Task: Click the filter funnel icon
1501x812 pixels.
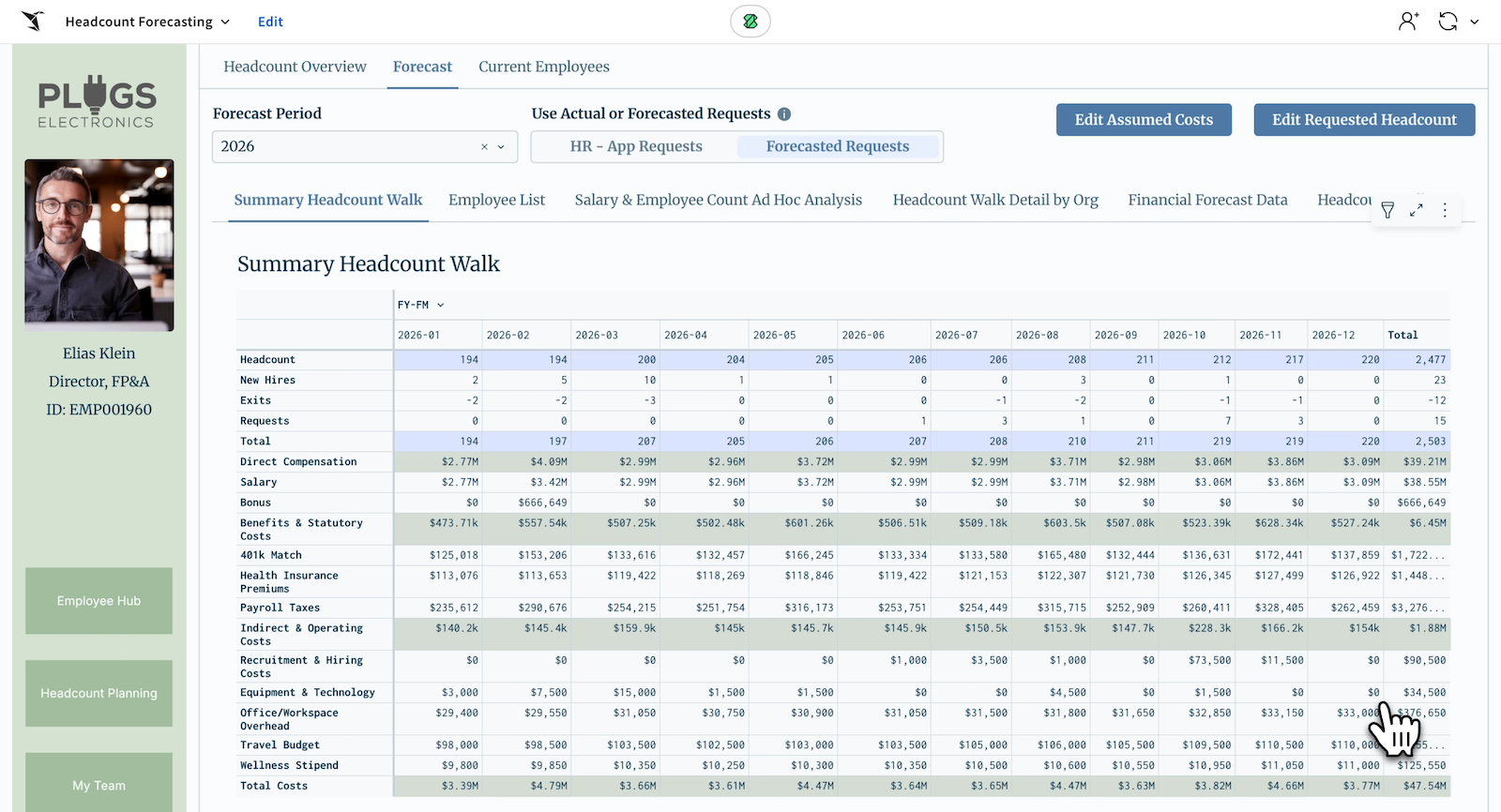Action: point(1387,210)
